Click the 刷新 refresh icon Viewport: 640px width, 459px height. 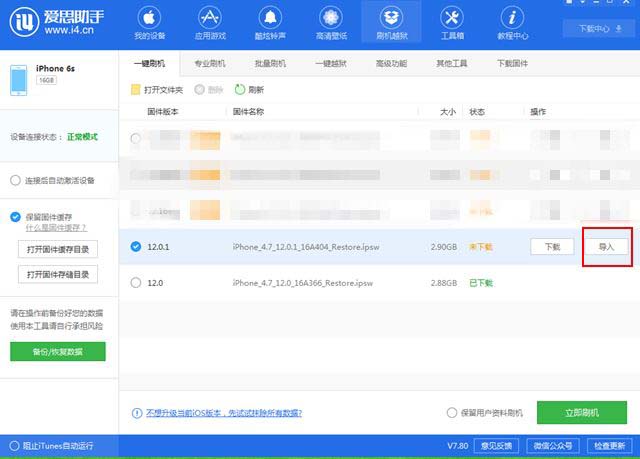coord(240,89)
